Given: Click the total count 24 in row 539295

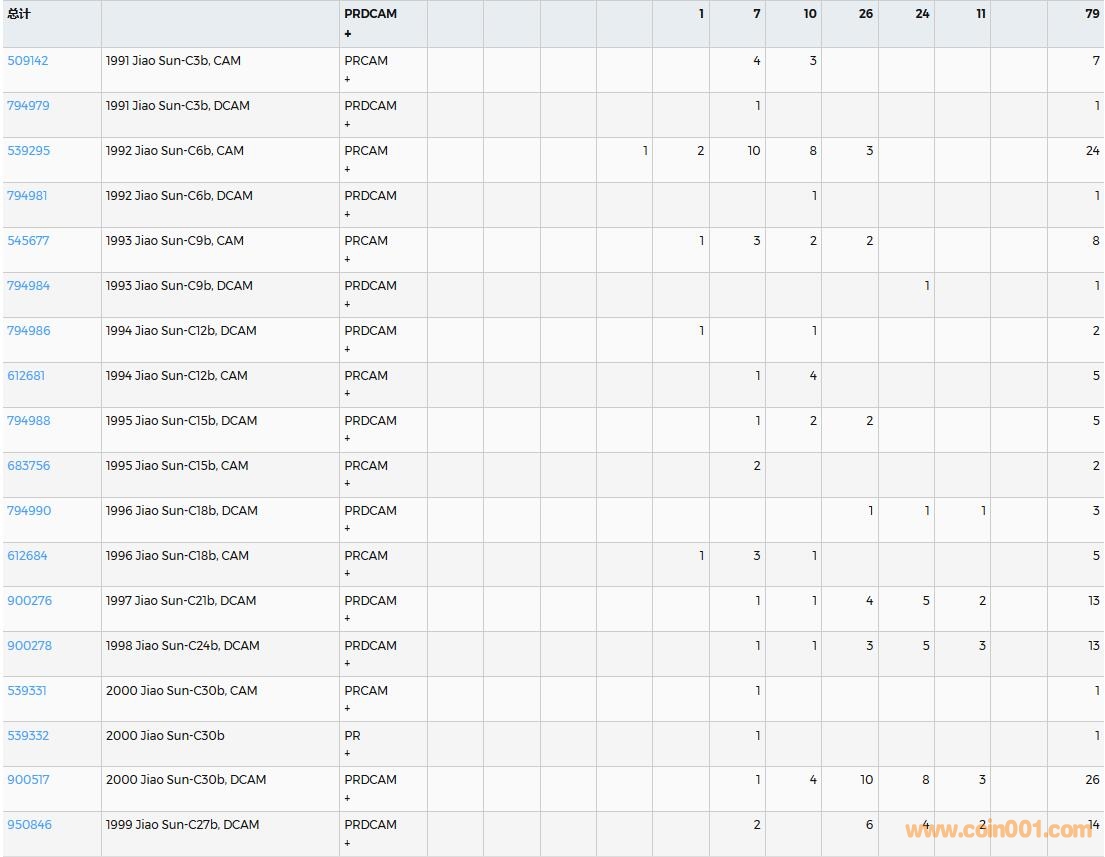Looking at the screenshot, I should click(x=1092, y=151).
